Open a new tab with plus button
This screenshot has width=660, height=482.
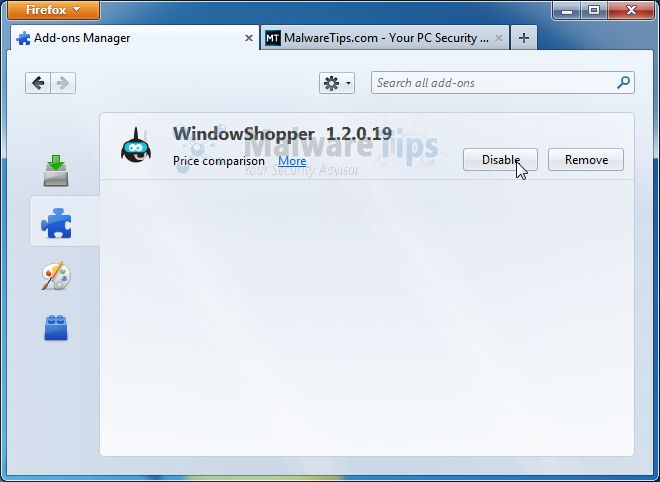tap(524, 38)
